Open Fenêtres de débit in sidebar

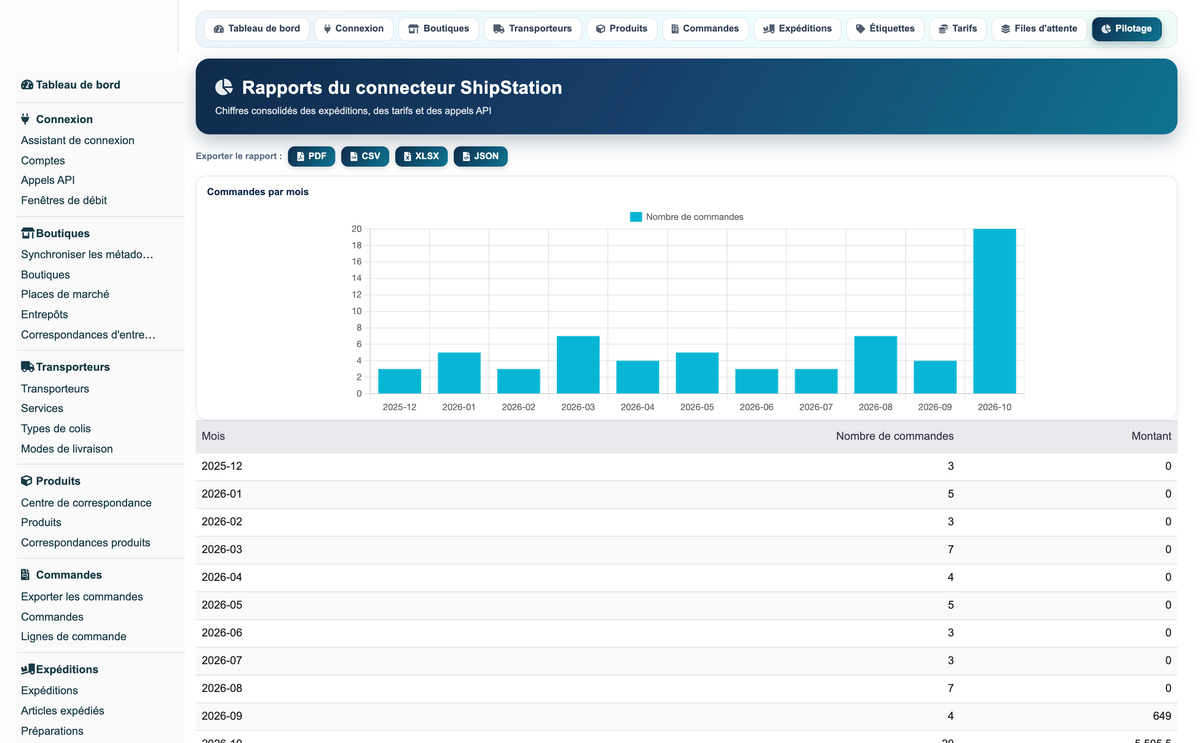pyautogui.click(x=64, y=201)
